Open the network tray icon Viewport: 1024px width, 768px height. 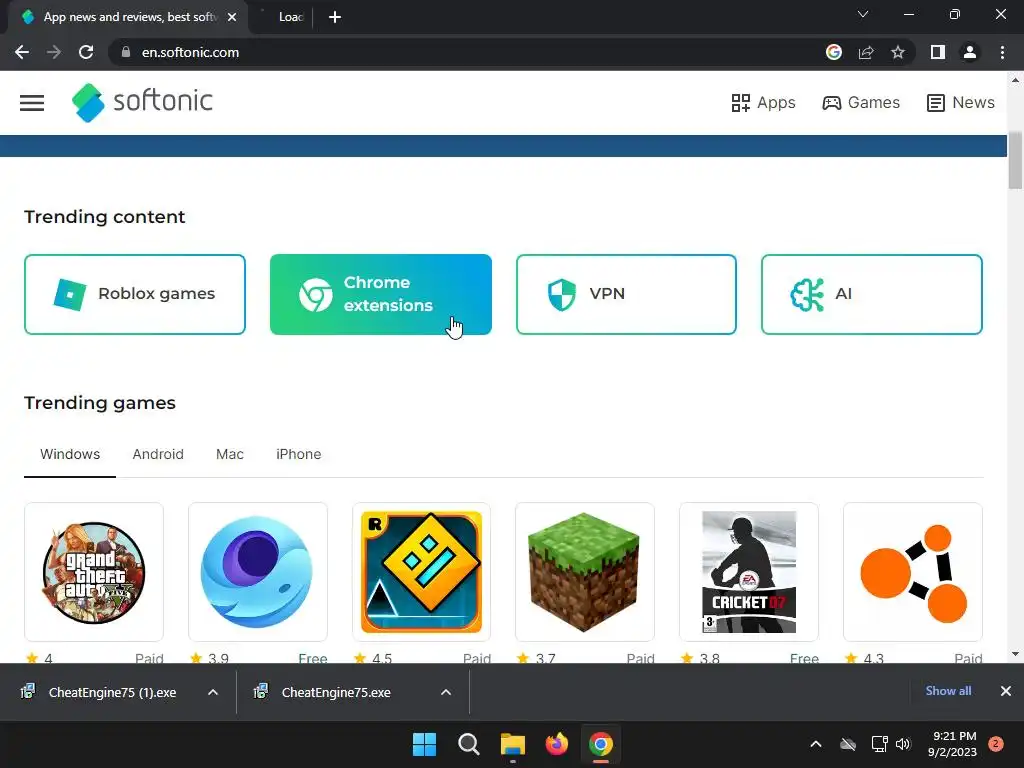point(879,744)
